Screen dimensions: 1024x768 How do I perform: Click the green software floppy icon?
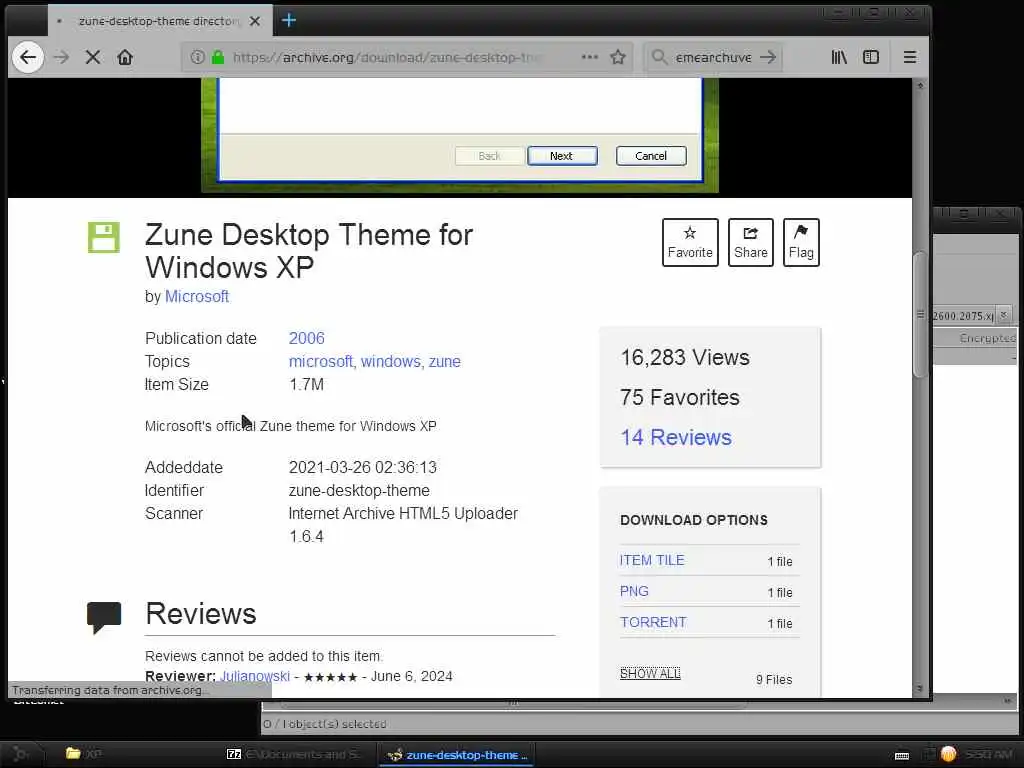(x=104, y=237)
